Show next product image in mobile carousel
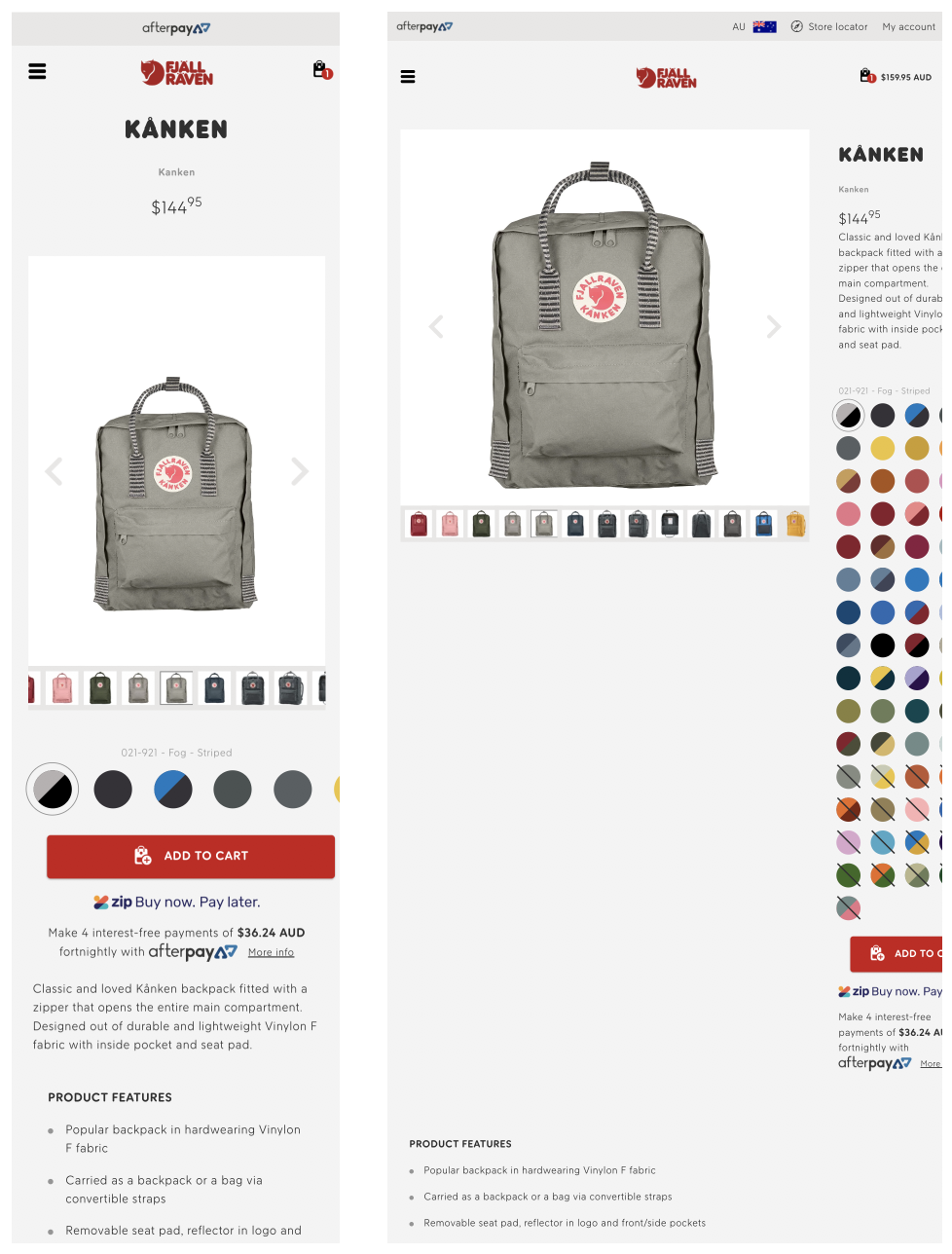The width and height of the screenshot is (952, 1254). [x=300, y=472]
